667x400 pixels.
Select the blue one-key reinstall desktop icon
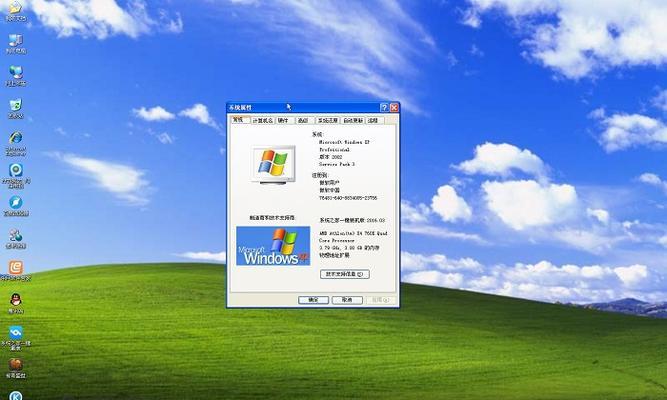coord(16,337)
